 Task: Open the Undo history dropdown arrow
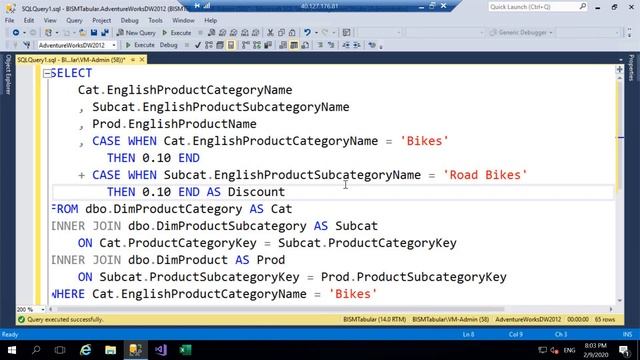pos(316,33)
